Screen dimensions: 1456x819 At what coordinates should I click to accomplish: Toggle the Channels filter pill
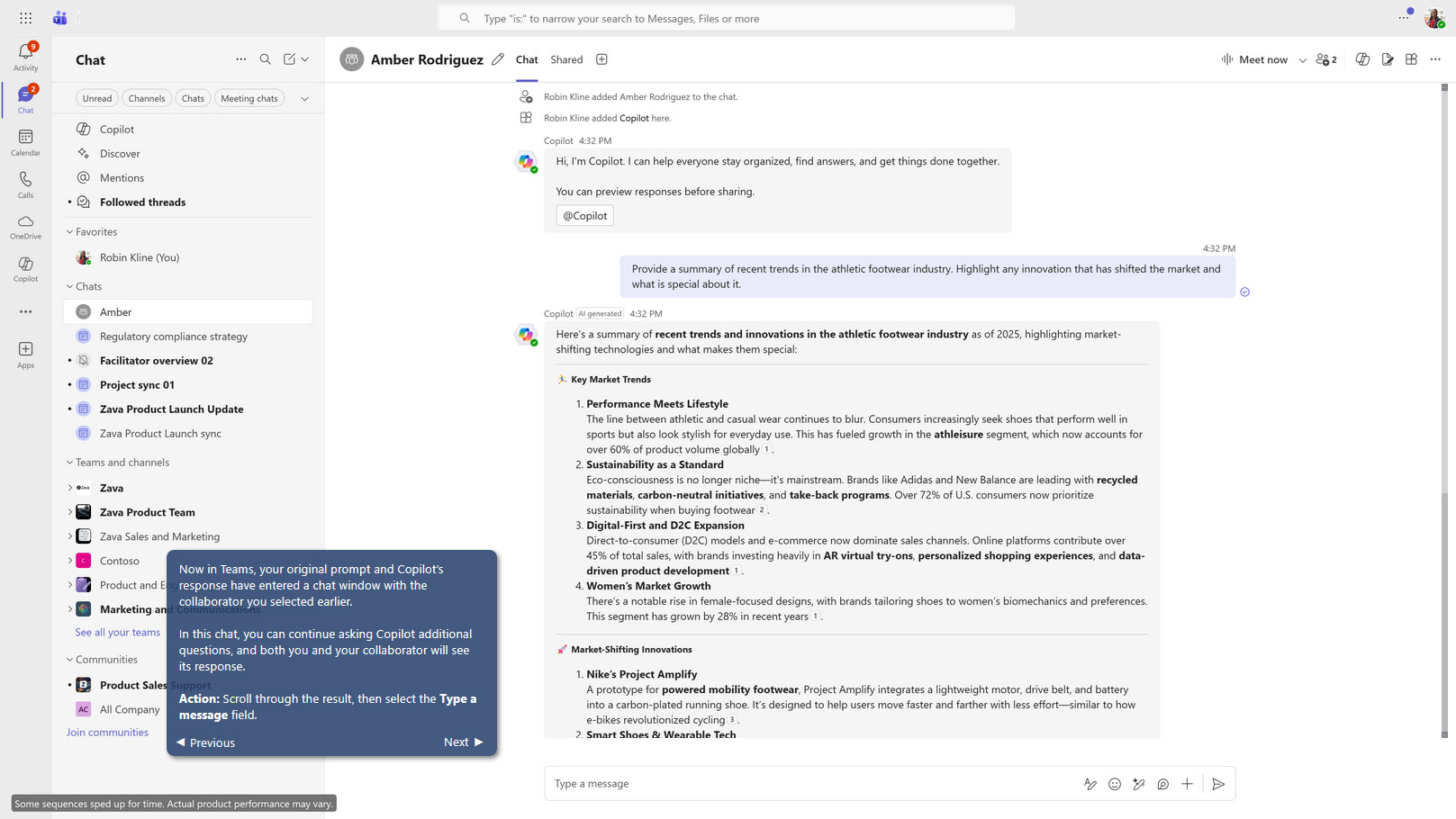[x=146, y=98]
